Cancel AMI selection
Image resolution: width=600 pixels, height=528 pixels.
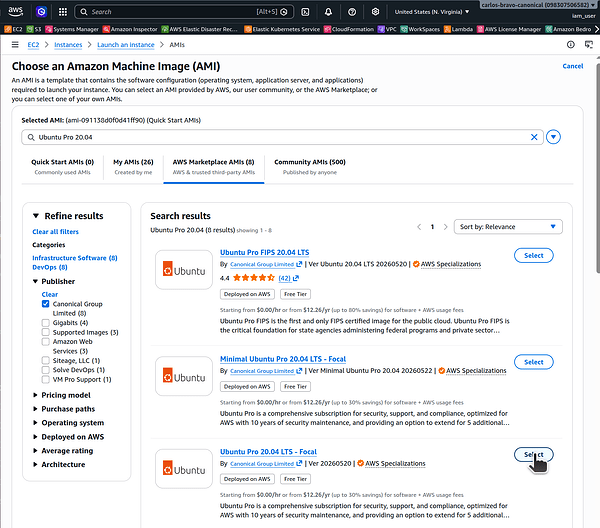tap(572, 66)
